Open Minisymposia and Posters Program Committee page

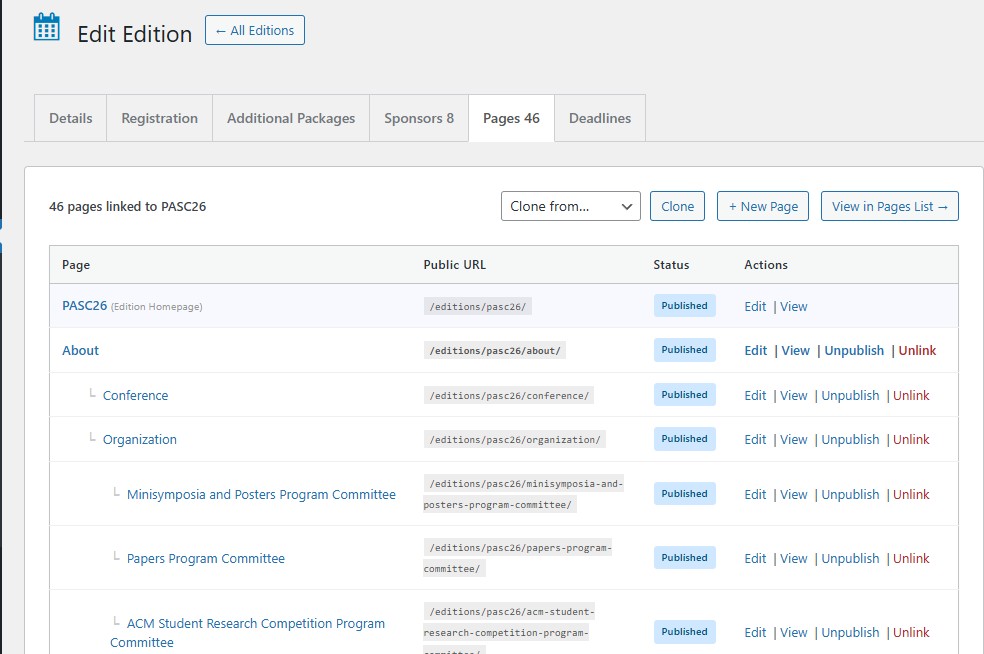[261, 494]
